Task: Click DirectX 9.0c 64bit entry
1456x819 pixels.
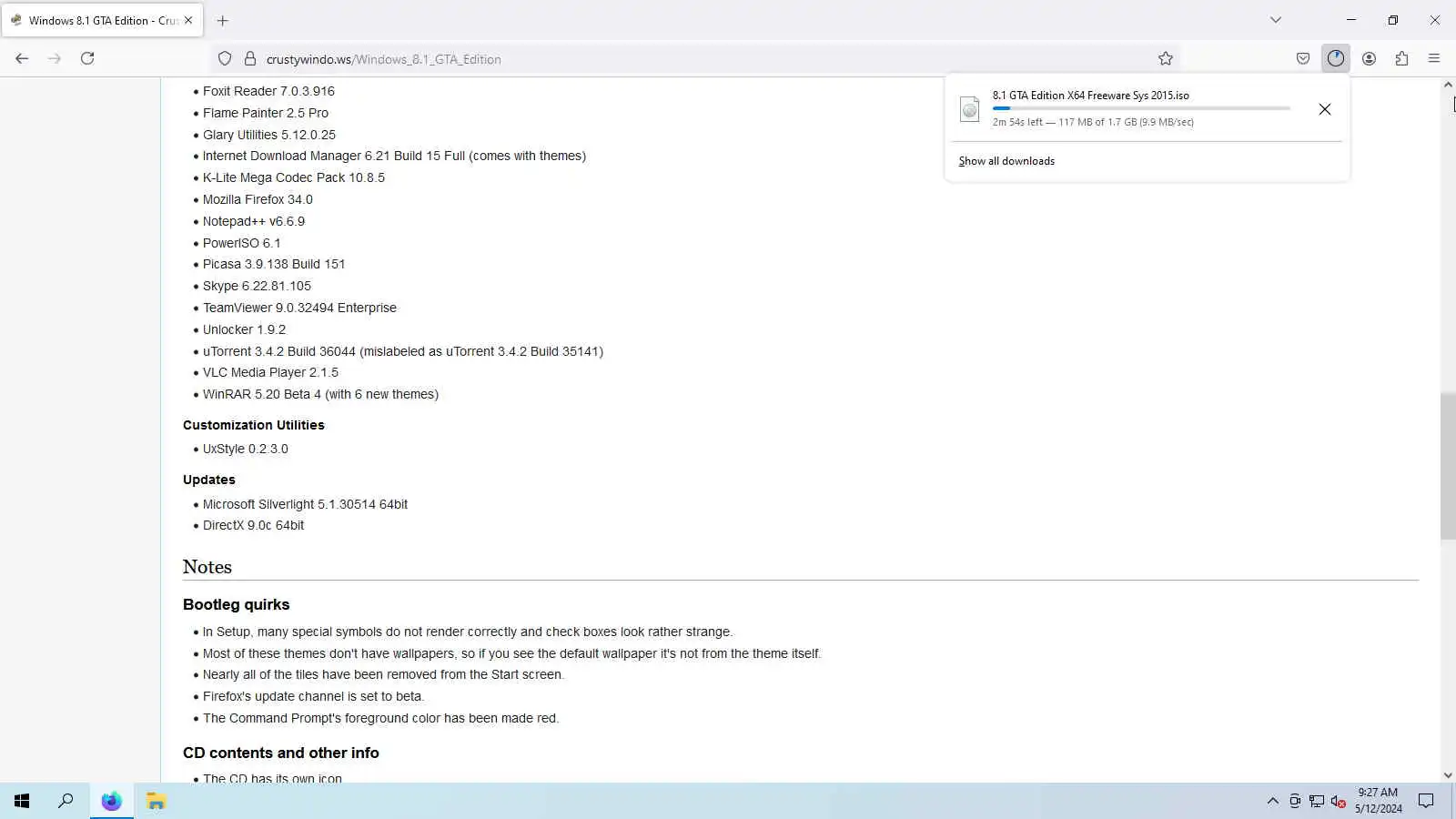Action: pos(253,525)
